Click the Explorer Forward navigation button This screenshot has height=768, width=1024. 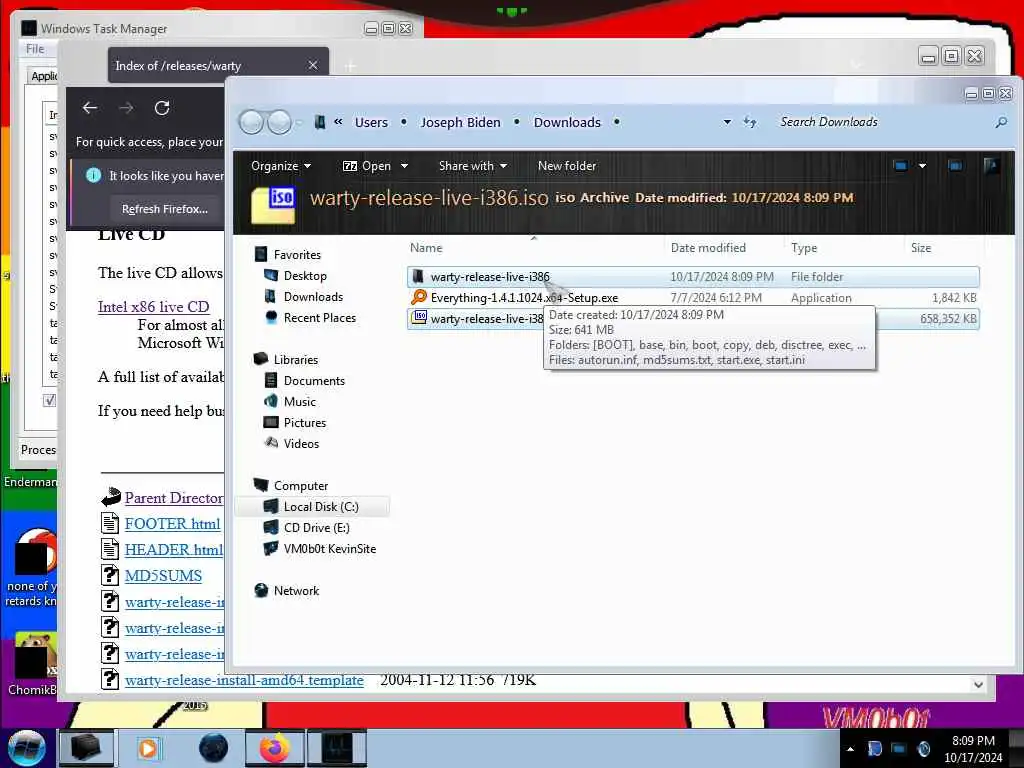click(280, 122)
